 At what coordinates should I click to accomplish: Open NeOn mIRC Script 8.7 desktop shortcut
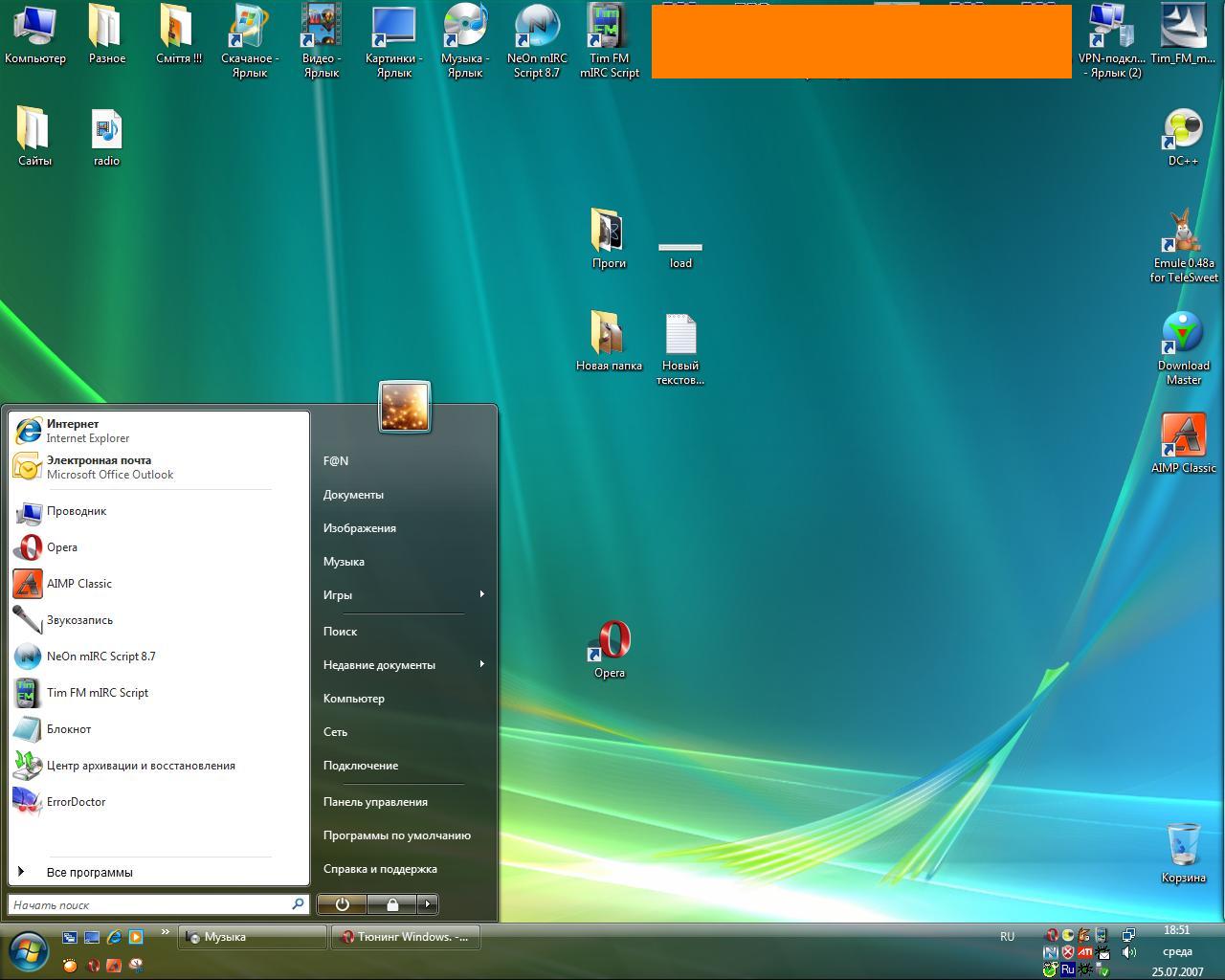pyautogui.click(x=537, y=29)
